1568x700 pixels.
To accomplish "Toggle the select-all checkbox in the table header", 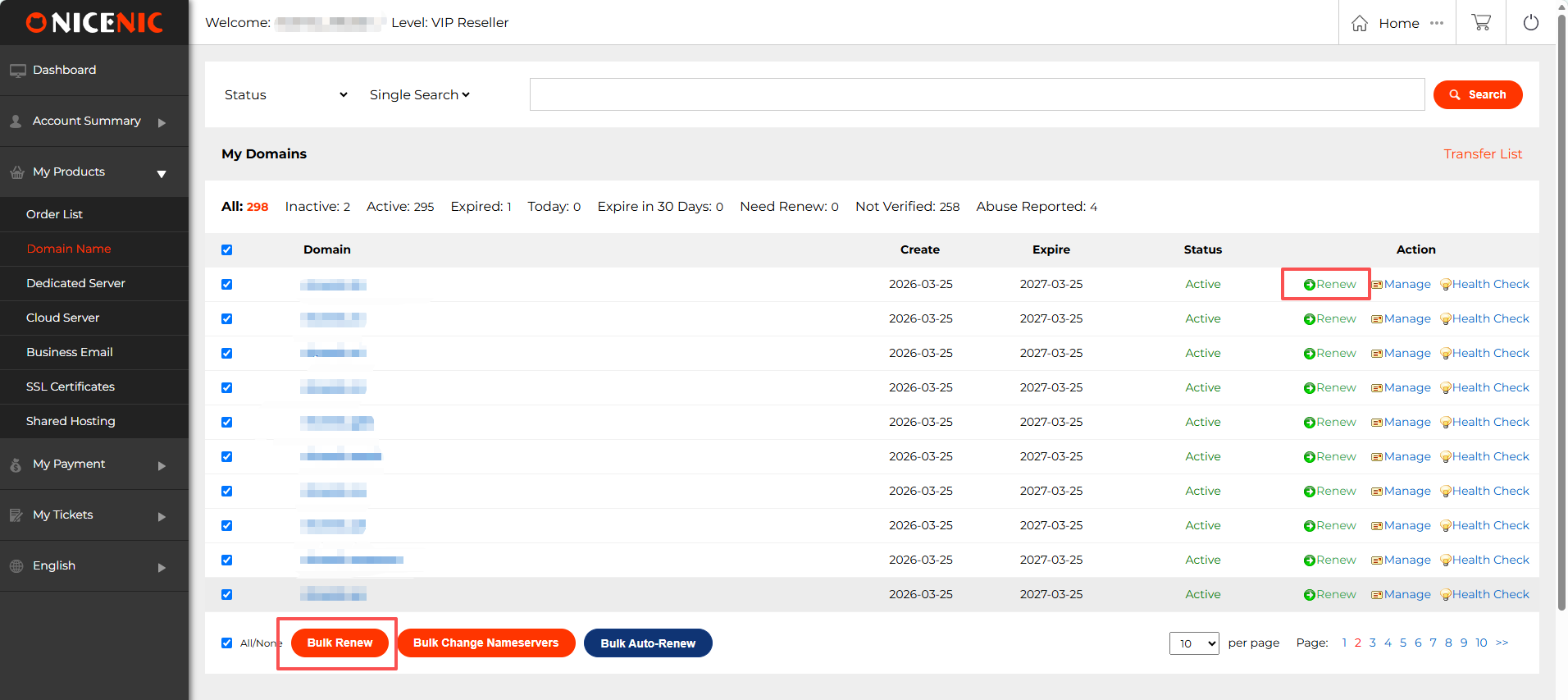I will 227,250.
